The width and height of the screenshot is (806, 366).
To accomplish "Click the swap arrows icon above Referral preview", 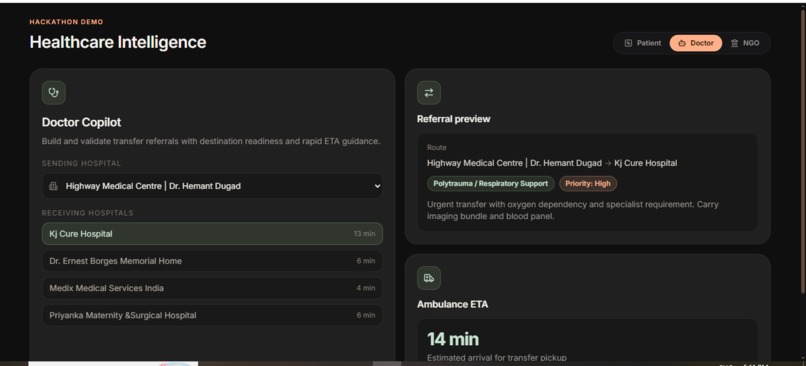I will [429, 93].
